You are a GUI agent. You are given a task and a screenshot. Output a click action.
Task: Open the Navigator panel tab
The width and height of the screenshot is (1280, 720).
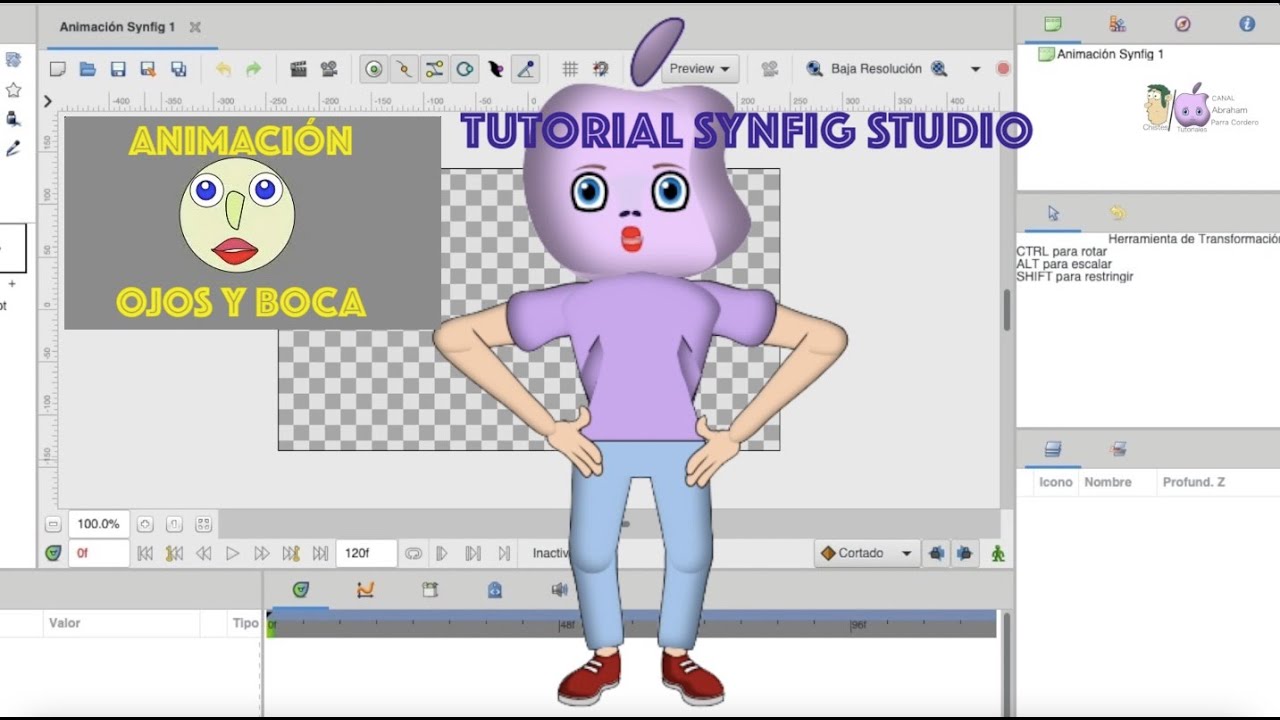point(1182,24)
